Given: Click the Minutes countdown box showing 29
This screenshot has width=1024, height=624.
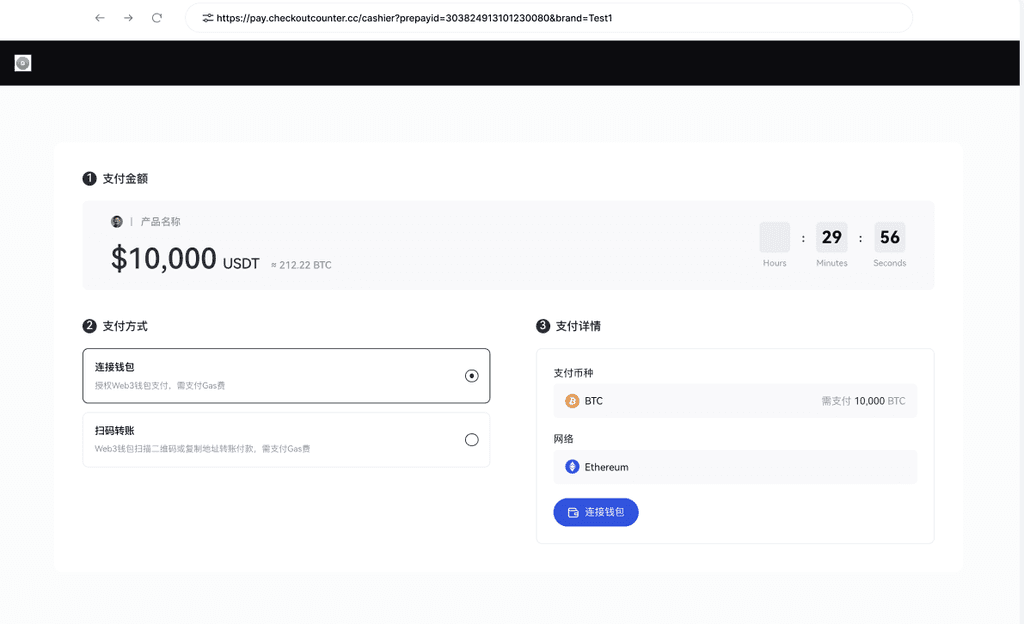Looking at the screenshot, I should tap(831, 238).
